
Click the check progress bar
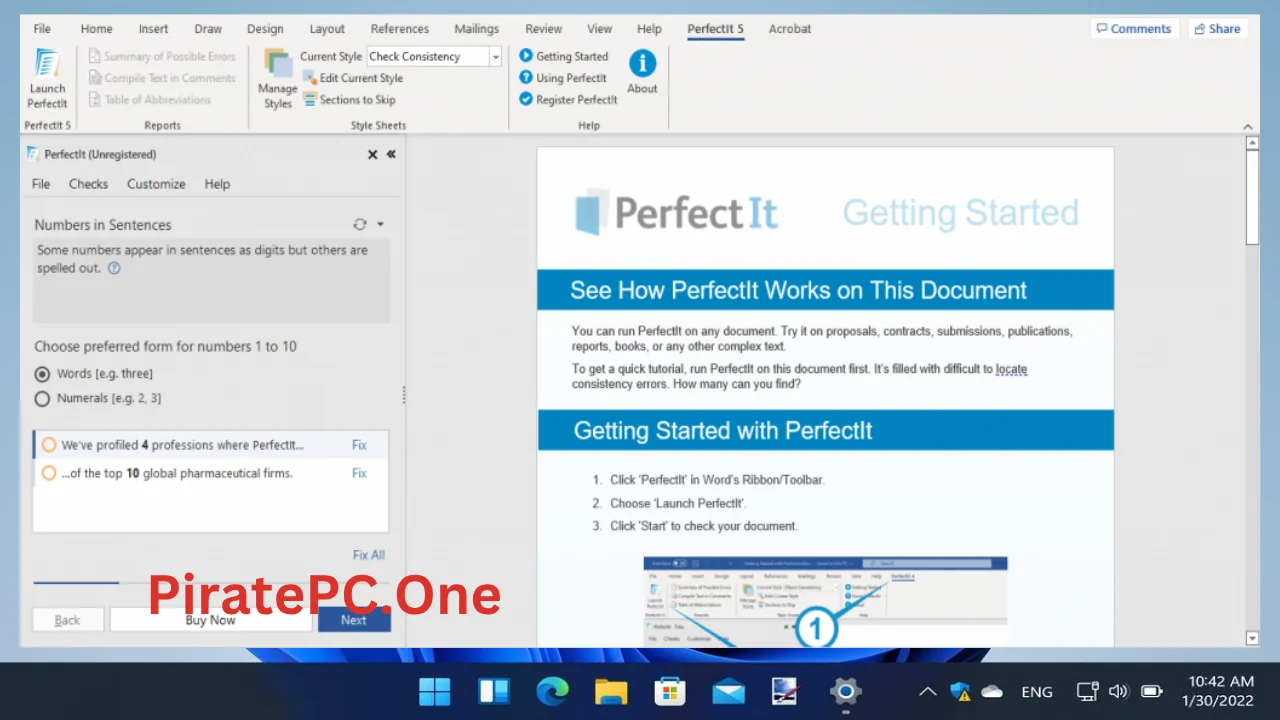[x=211, y=582]
